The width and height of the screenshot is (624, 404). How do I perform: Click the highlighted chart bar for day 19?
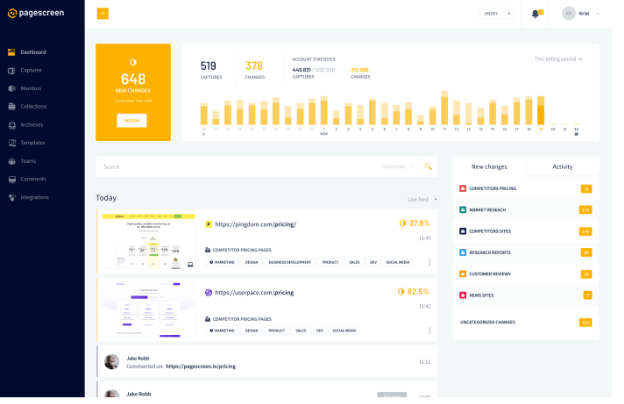click(x=540, y=111)
